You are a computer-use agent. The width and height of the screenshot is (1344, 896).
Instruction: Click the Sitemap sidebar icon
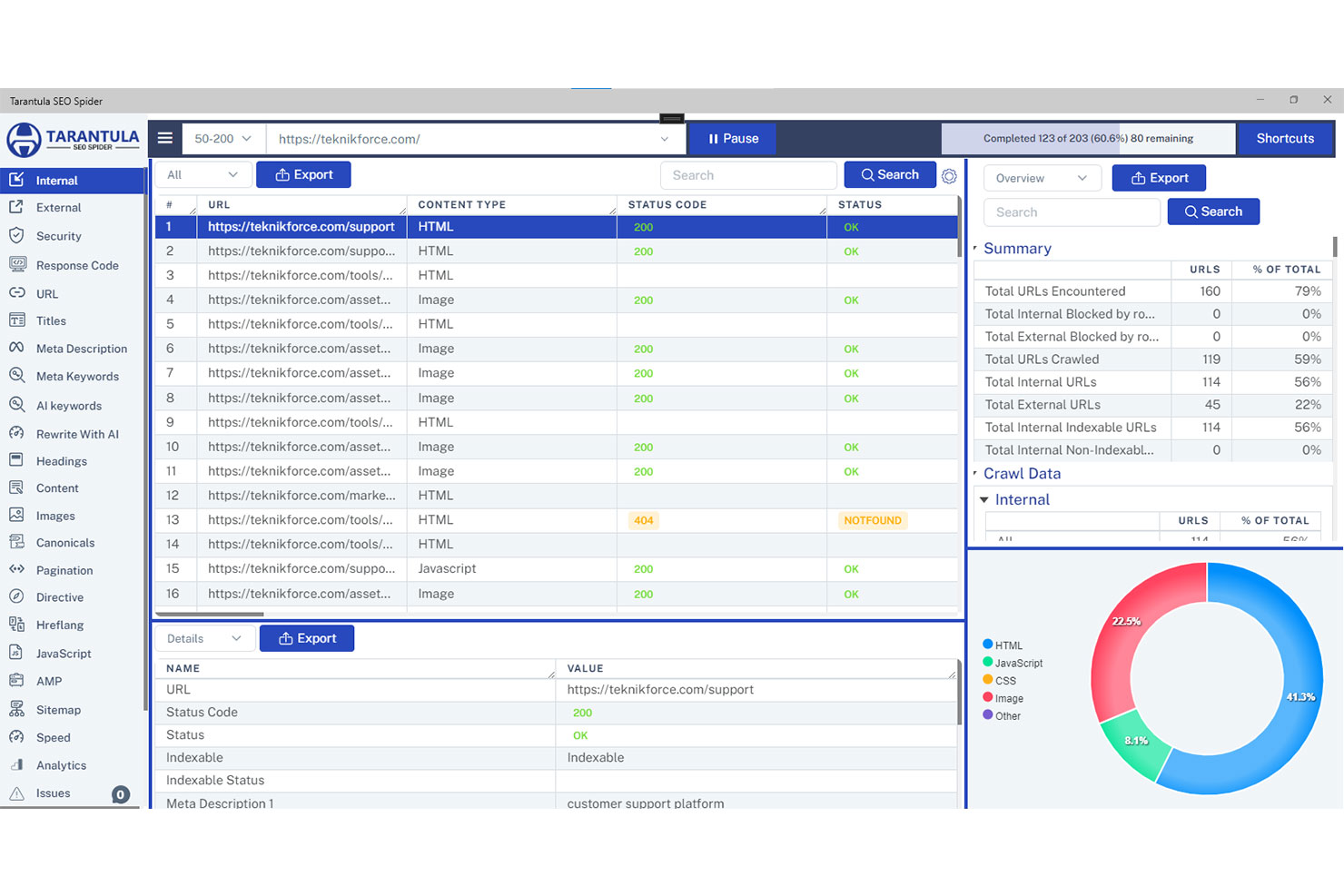click(16, 710)
